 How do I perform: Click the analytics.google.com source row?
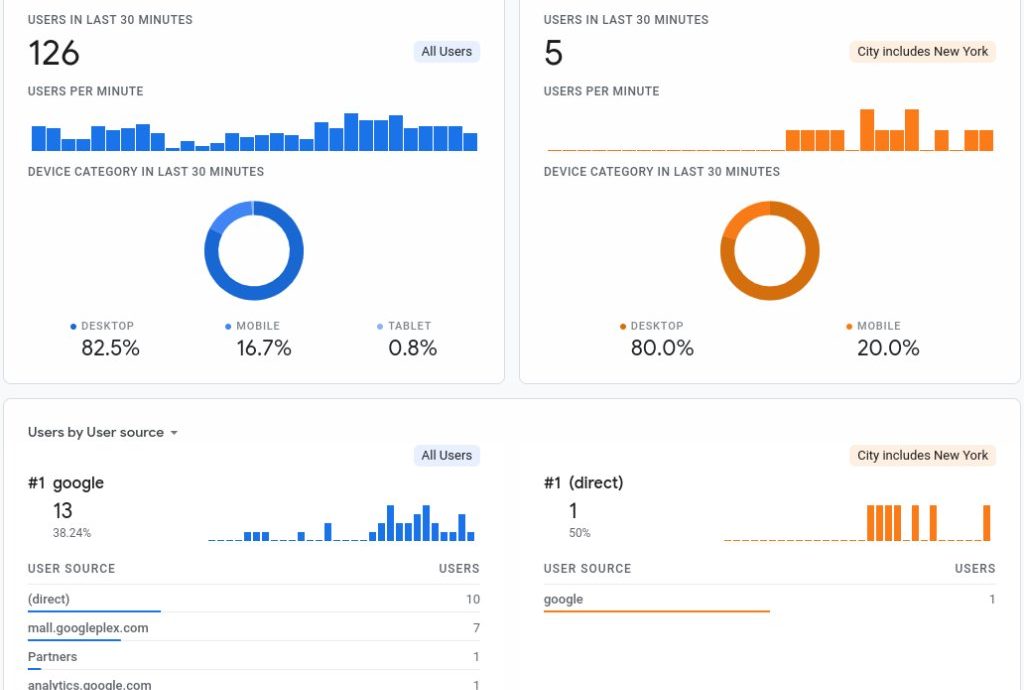click(253, 684)
